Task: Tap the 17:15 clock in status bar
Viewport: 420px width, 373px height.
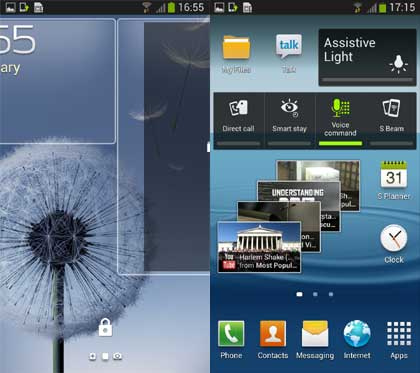Action: click(x=402, y=7)
